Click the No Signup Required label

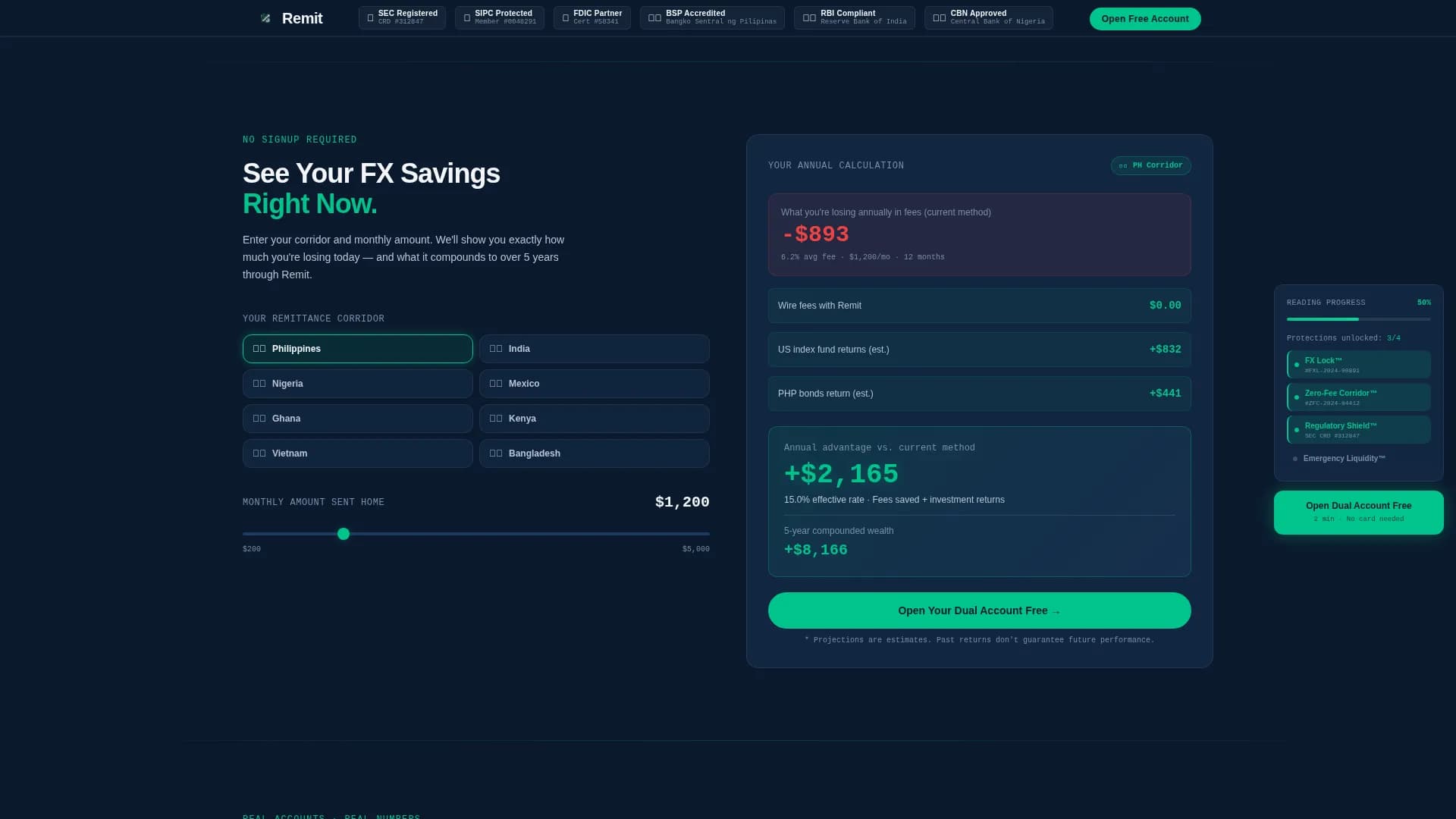[x=300, y=140]
